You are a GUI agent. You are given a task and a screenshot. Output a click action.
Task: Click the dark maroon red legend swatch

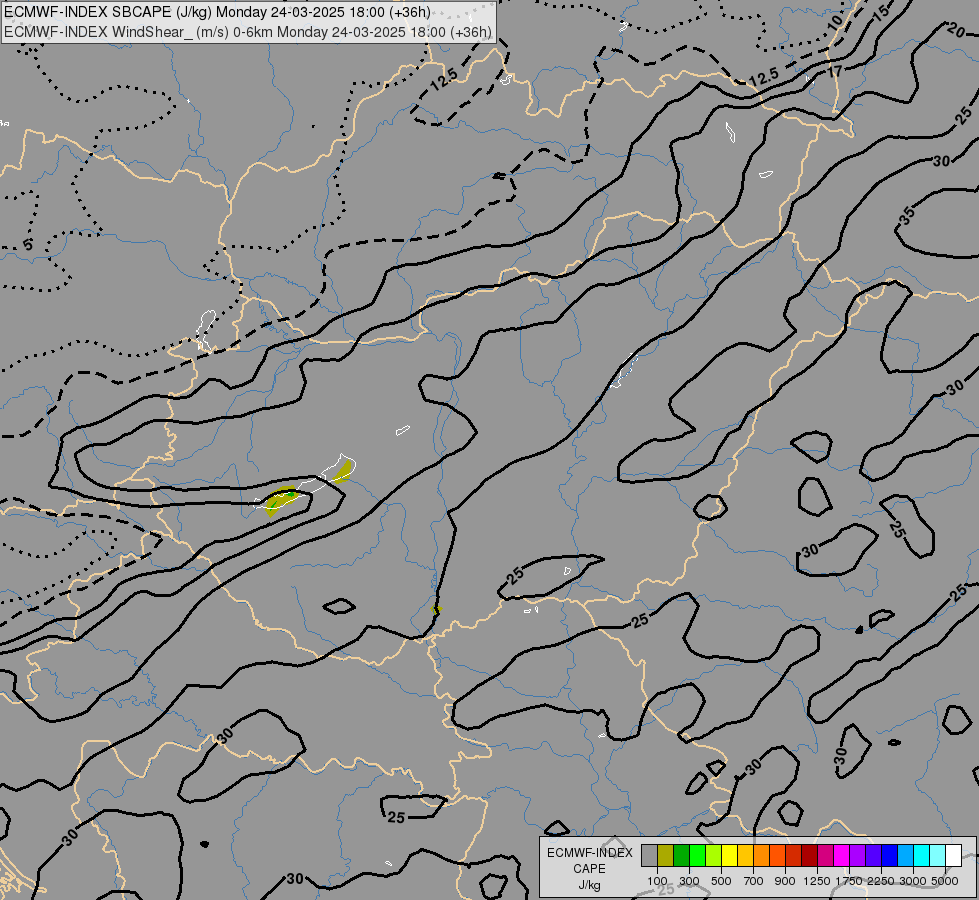809,855
